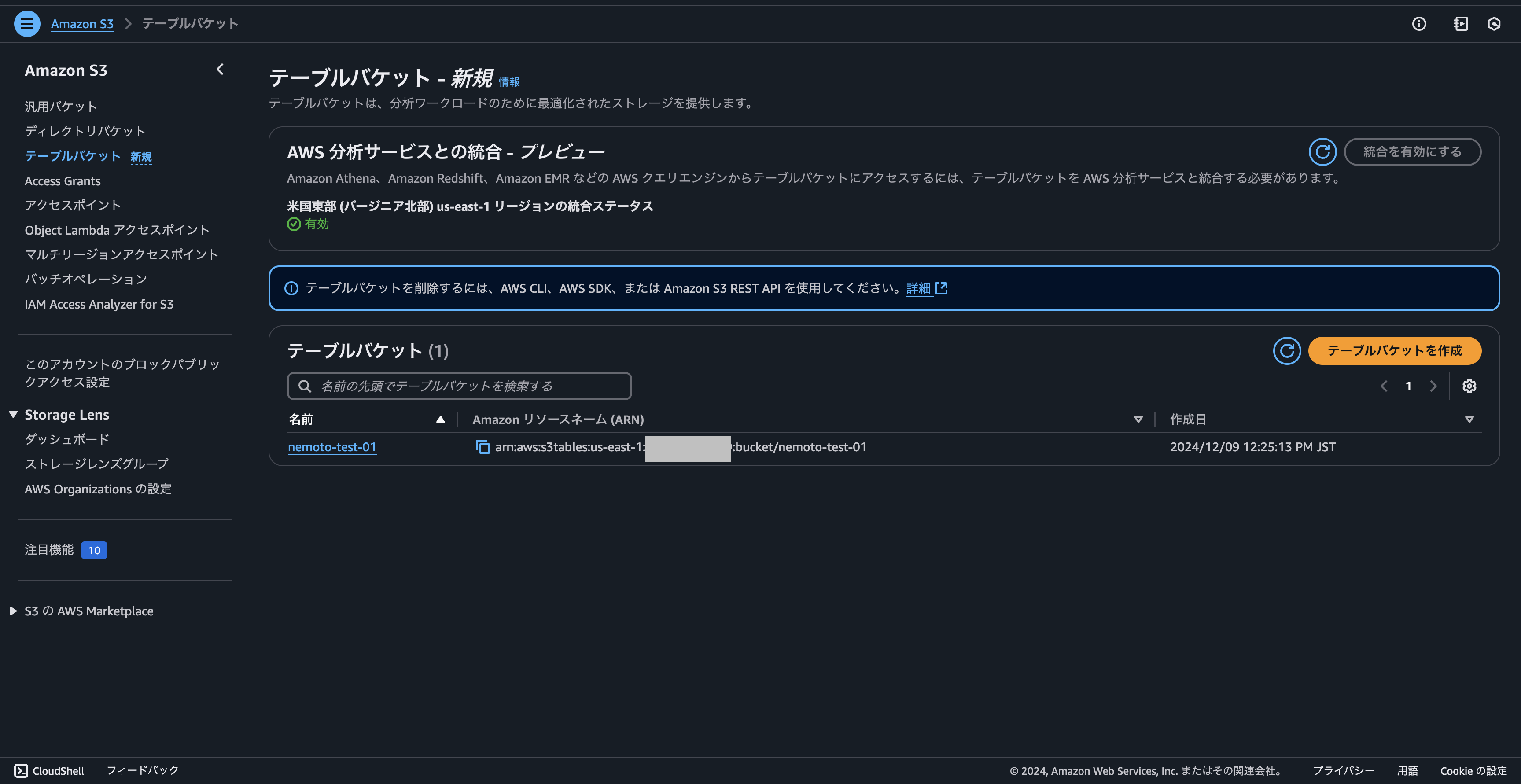Open Cookie の設定 in the footer

(1473, 770)
